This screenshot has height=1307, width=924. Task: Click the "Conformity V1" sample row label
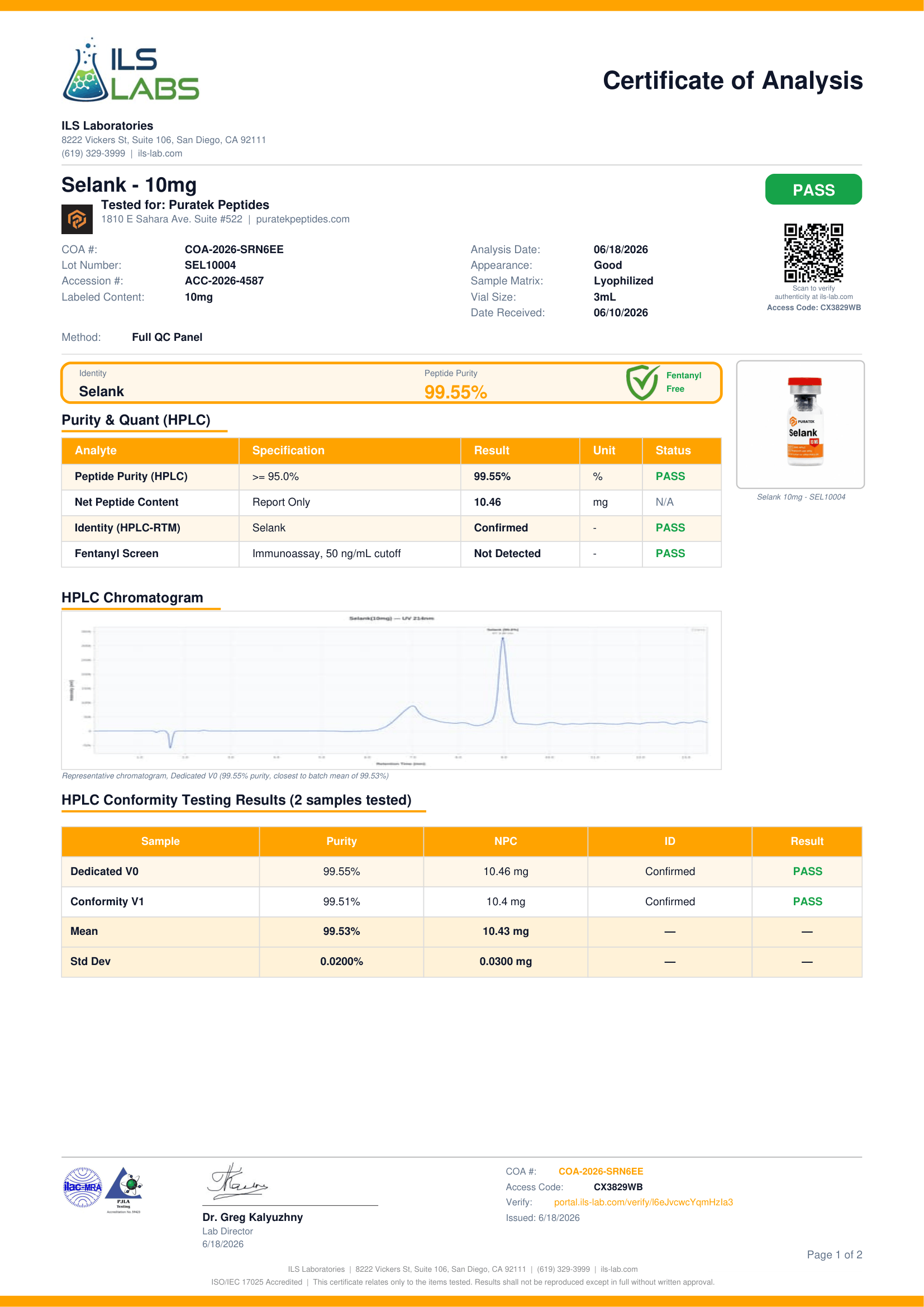(107, 902)
